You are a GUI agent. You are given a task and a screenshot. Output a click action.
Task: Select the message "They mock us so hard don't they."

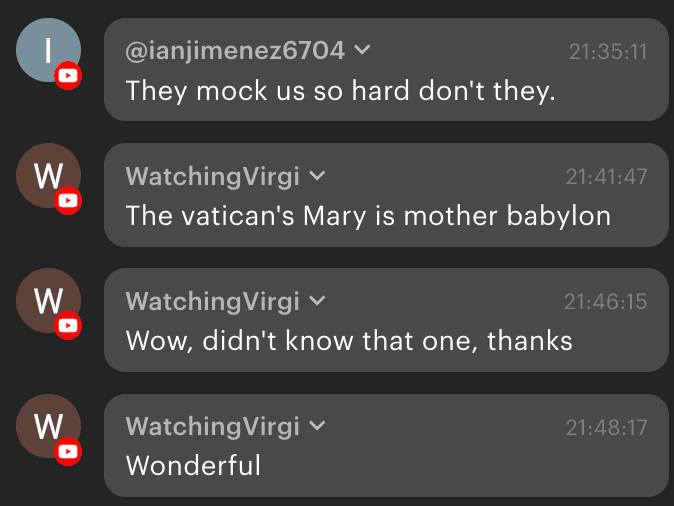[340, 91]
